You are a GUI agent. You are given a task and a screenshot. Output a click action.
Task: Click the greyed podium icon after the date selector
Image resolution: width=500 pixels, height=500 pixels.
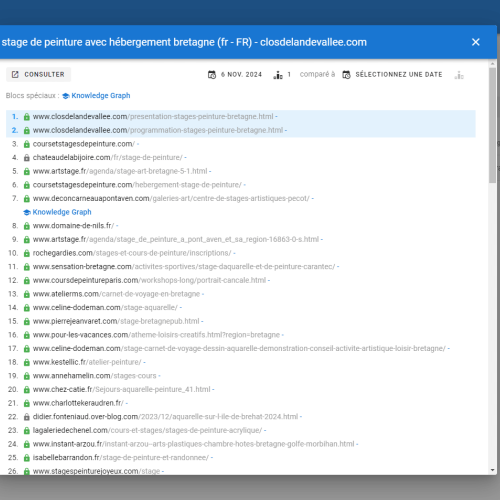point(459,75)
